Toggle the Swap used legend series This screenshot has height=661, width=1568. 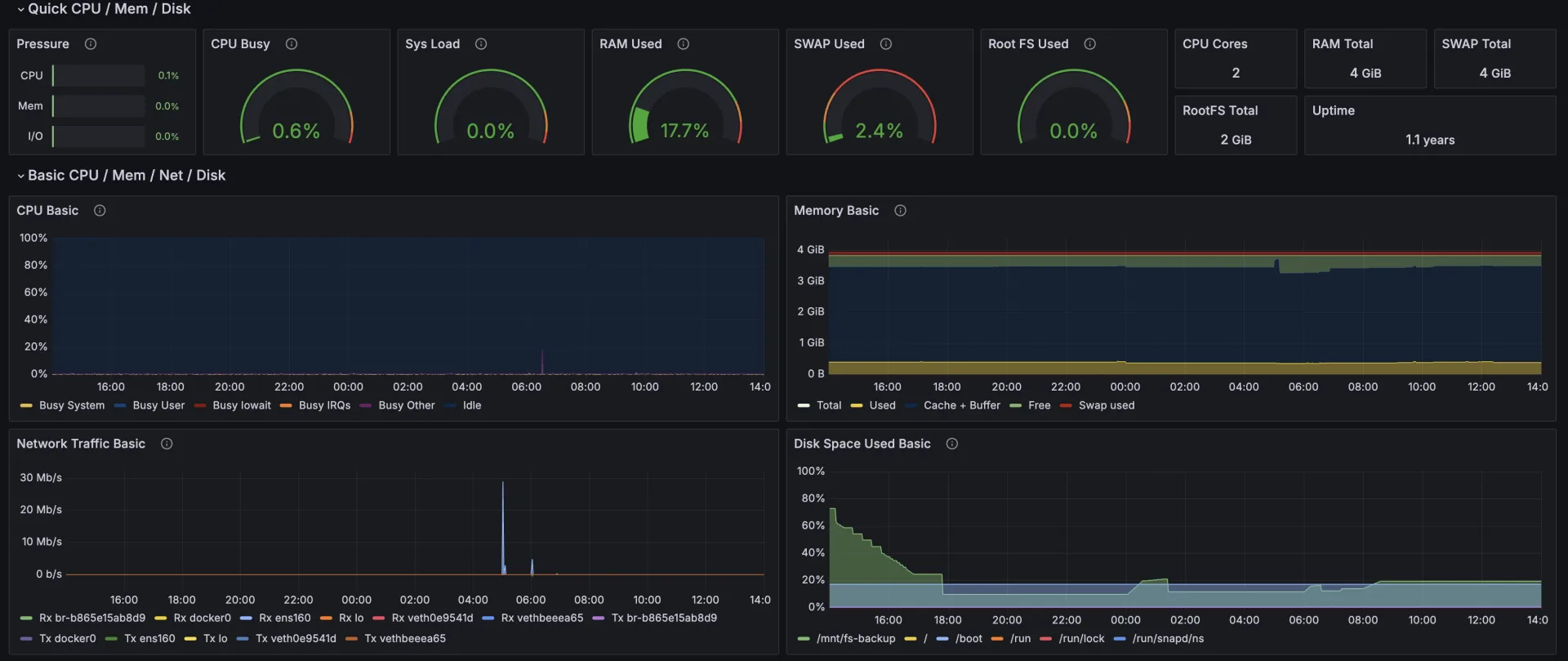pyautogui.click(x=1107, y=405)
